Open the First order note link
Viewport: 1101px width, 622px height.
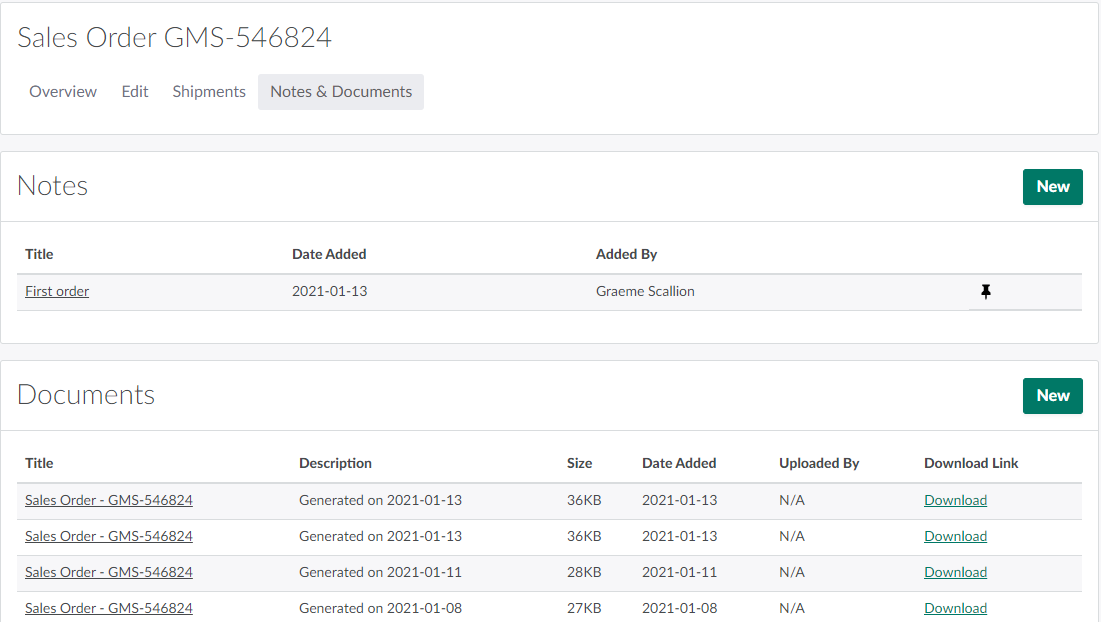point(57,292)
